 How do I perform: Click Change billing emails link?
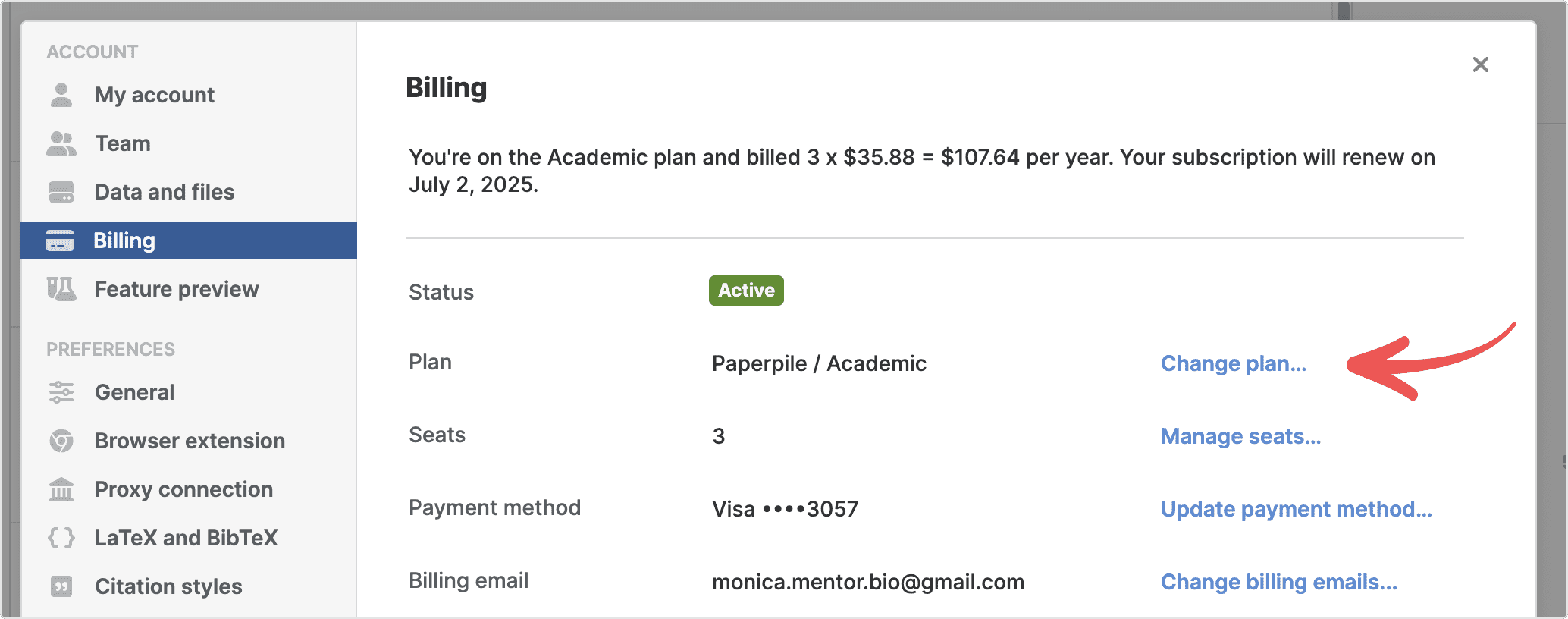coord(1279,582)
